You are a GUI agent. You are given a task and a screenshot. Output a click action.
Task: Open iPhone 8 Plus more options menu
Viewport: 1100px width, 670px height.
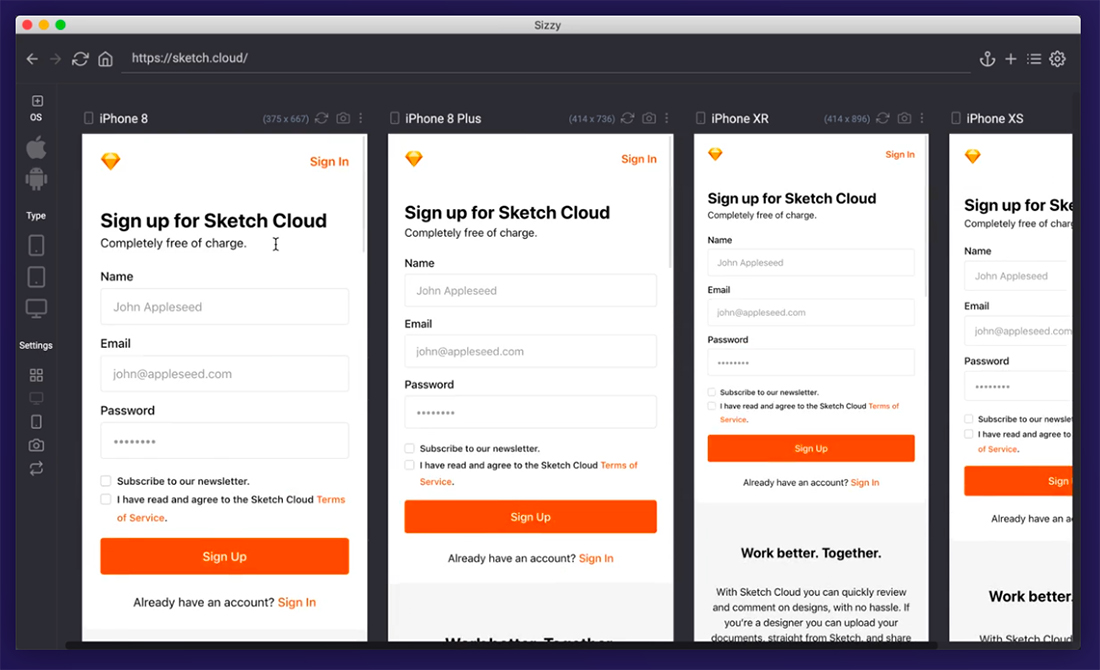(x=667, y=119)
